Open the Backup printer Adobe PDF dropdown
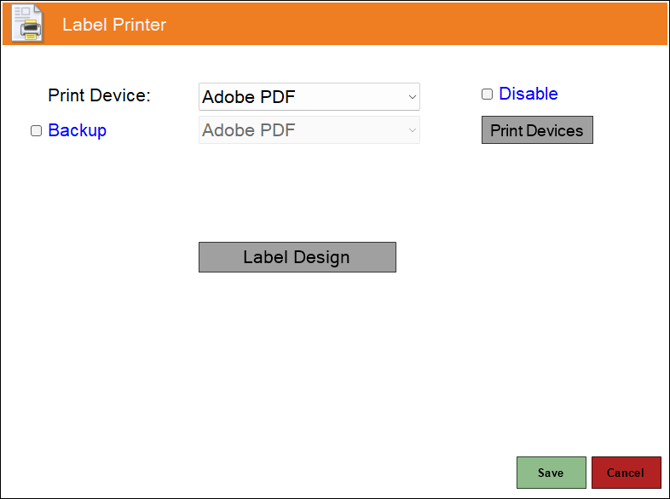Image resolution: width=670 pixels, height=499 pixels. pos(309,130)
